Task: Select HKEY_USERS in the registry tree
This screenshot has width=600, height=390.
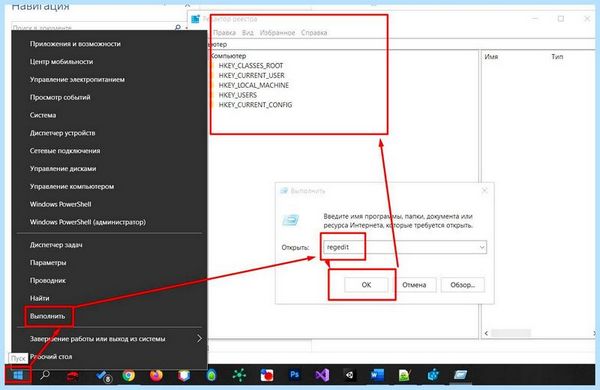Action: click(x=238, y=95)
